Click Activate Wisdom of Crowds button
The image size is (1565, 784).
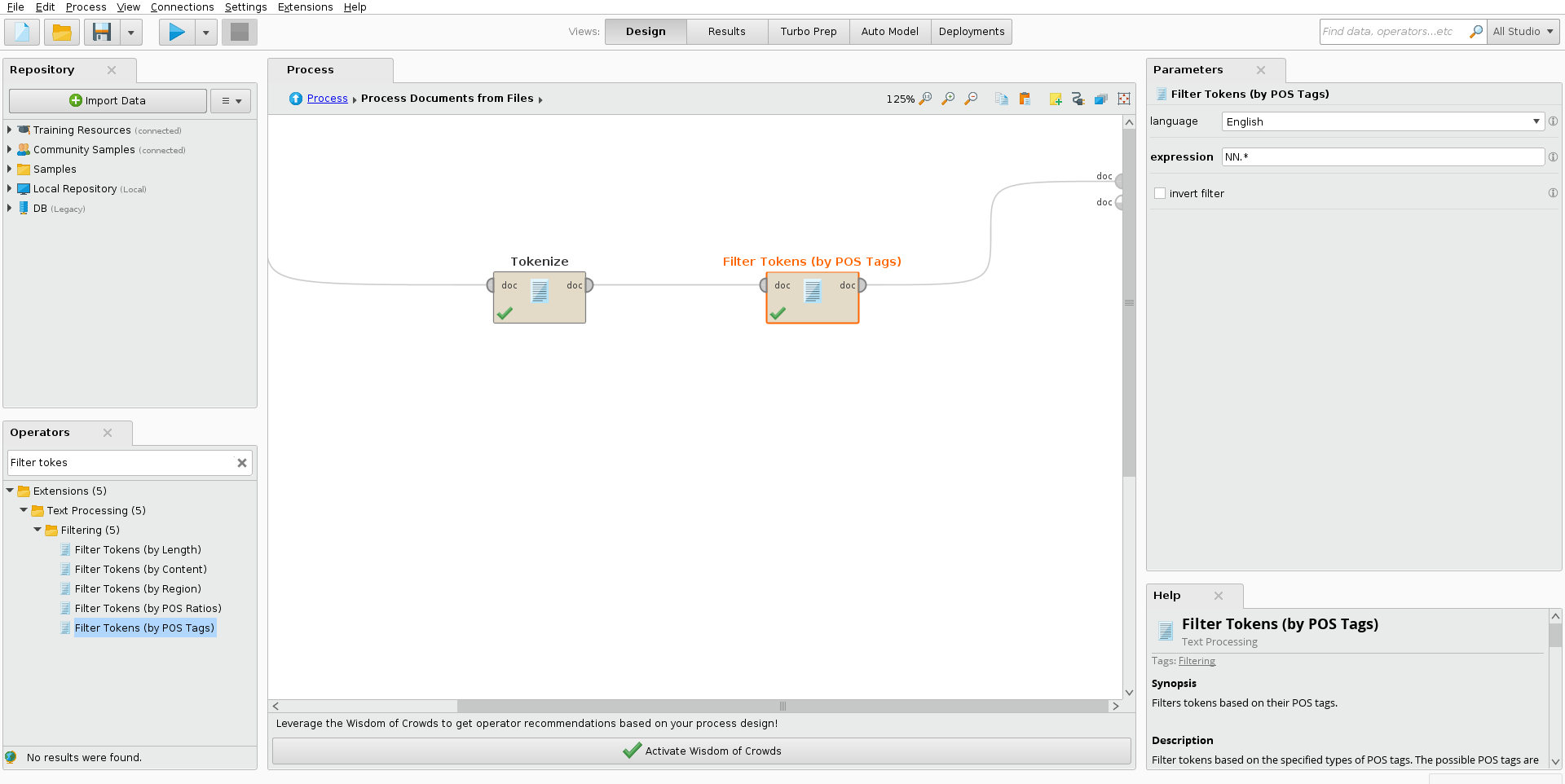tap(701, 751)
